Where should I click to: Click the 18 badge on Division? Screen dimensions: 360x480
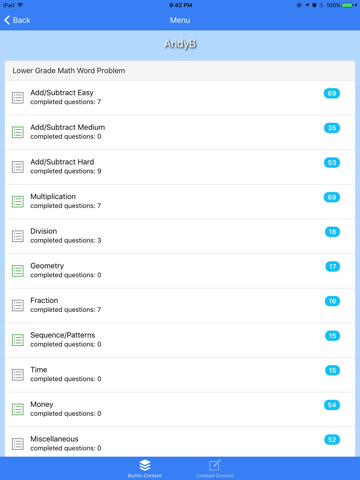pyautogui.click(x=332, y=232)
